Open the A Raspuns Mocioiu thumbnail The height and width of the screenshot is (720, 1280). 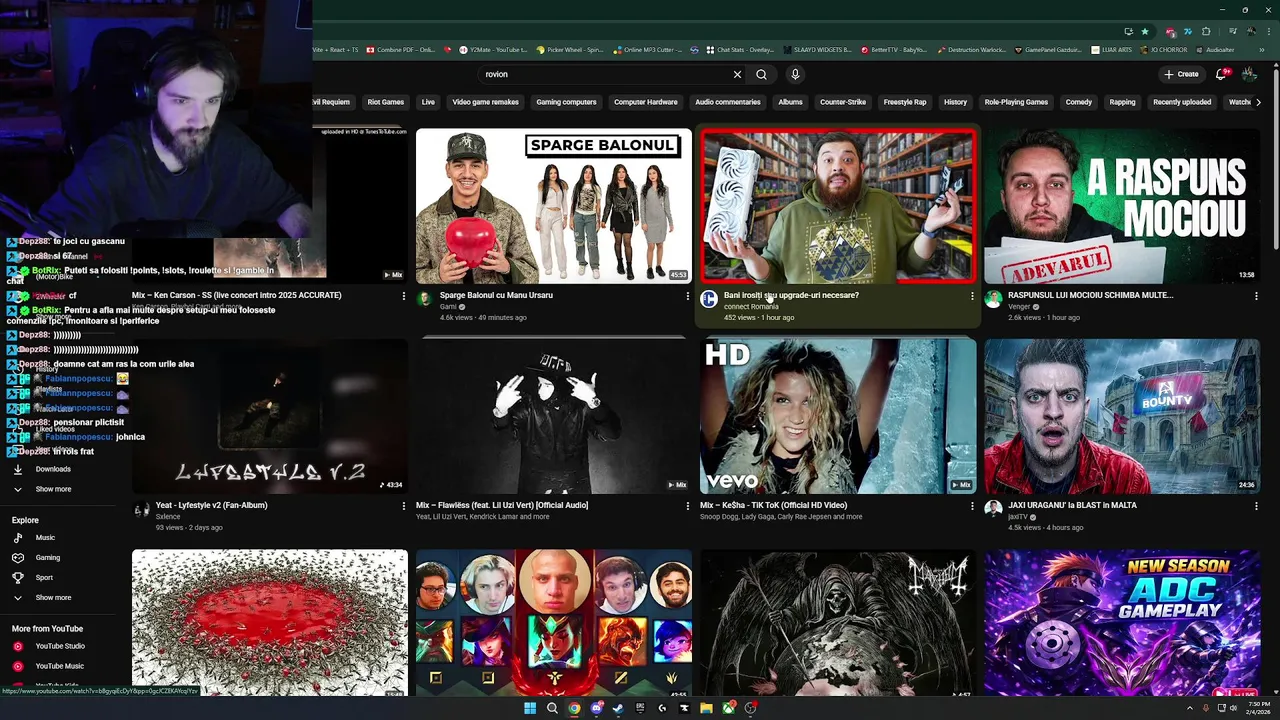click(x=1122, y=206)
